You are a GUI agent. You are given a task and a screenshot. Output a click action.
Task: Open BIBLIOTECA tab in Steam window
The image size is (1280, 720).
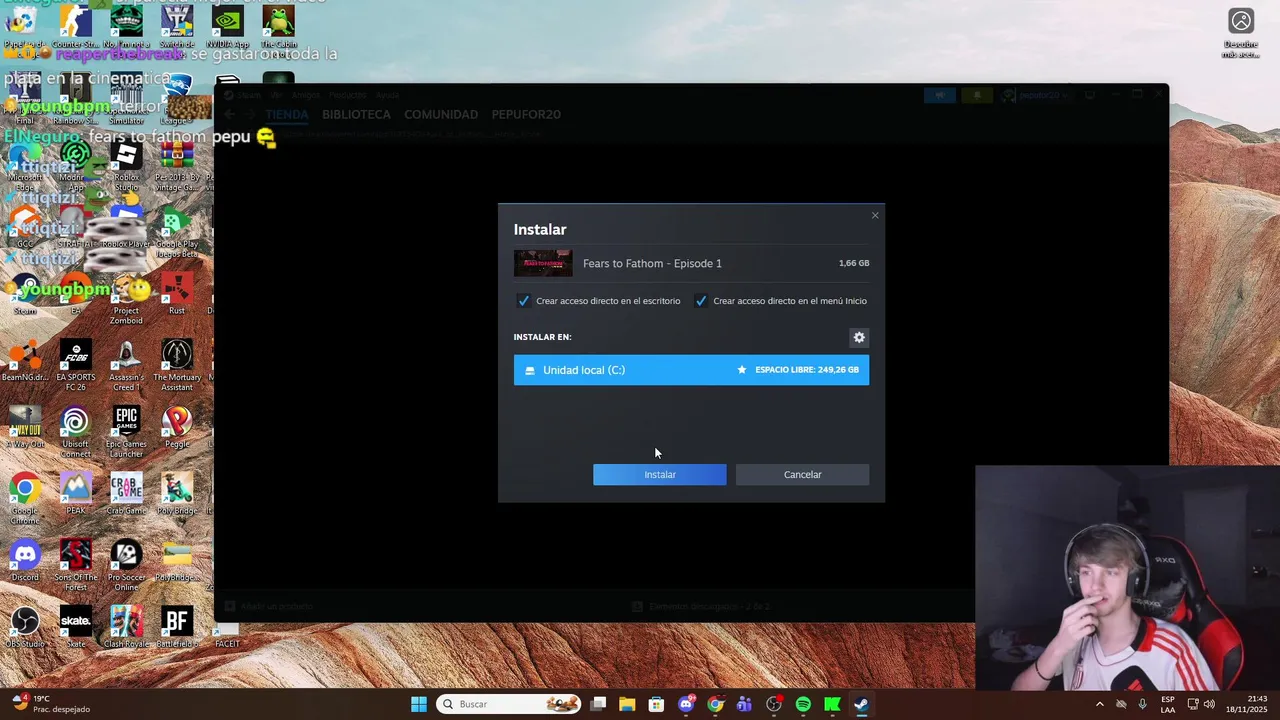pyautogui.click(x=356, y=114)
